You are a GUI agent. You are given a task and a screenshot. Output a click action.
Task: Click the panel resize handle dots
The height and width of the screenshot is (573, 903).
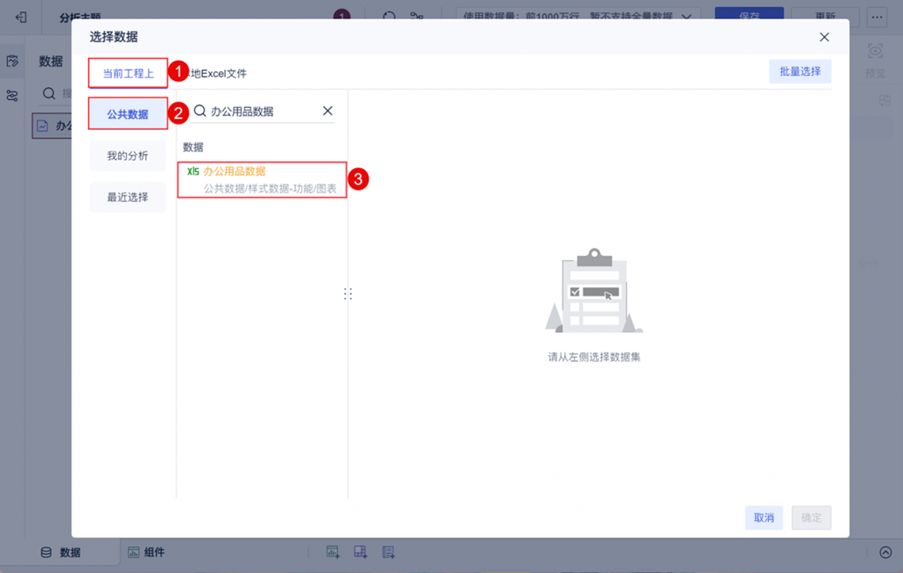tap(348, 294)
